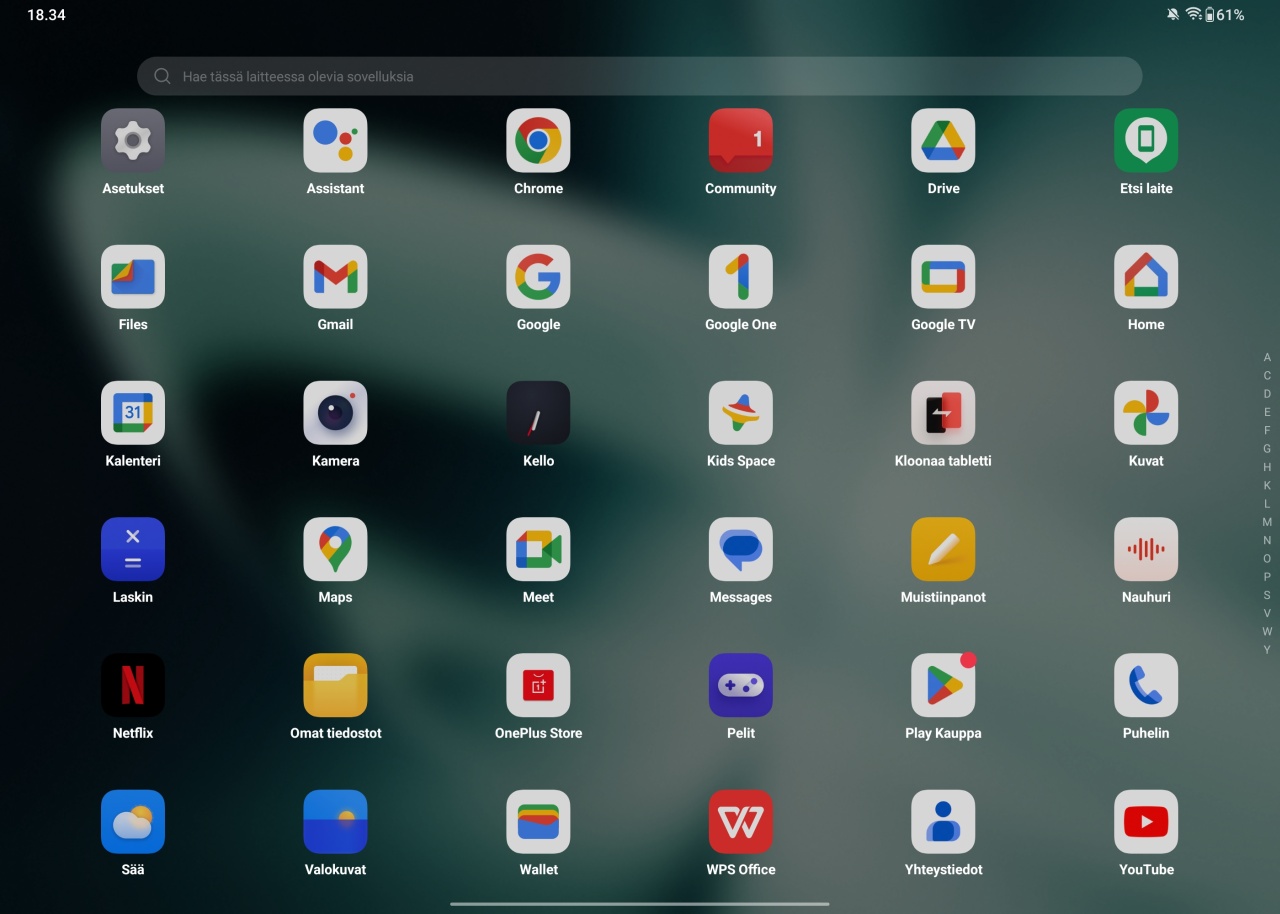Open the Kello clock app
This screenshot has height=914, width=1280.
pos(538,413)
